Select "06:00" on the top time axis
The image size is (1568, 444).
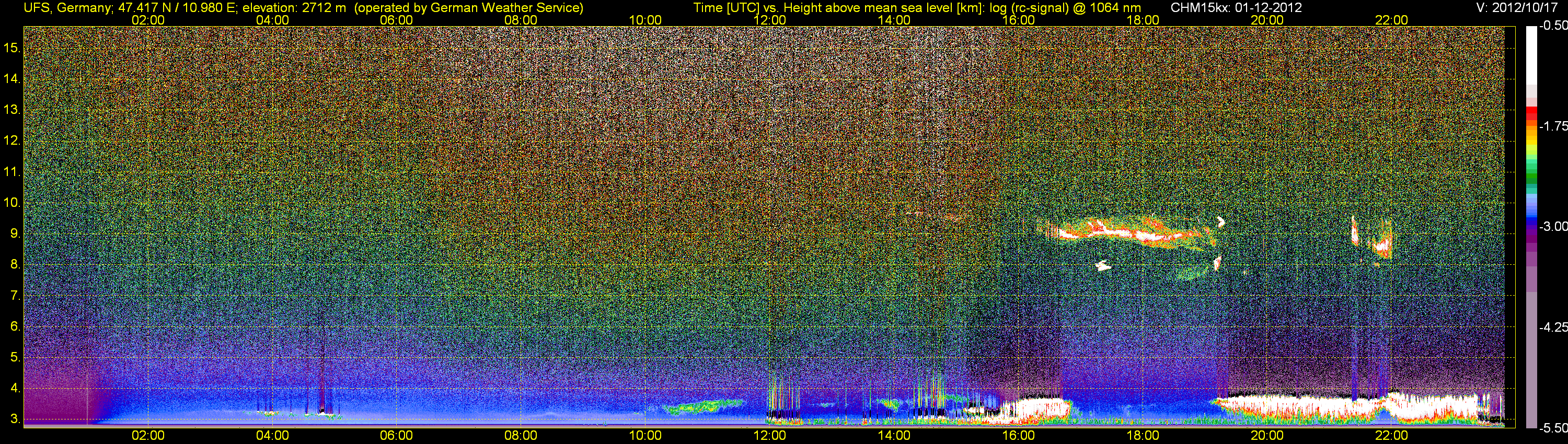[396, 20]
